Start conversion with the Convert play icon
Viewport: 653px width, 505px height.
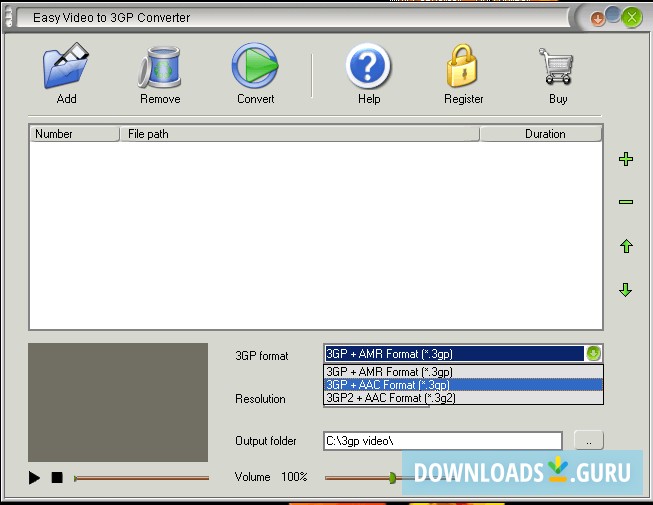[255, 65]
